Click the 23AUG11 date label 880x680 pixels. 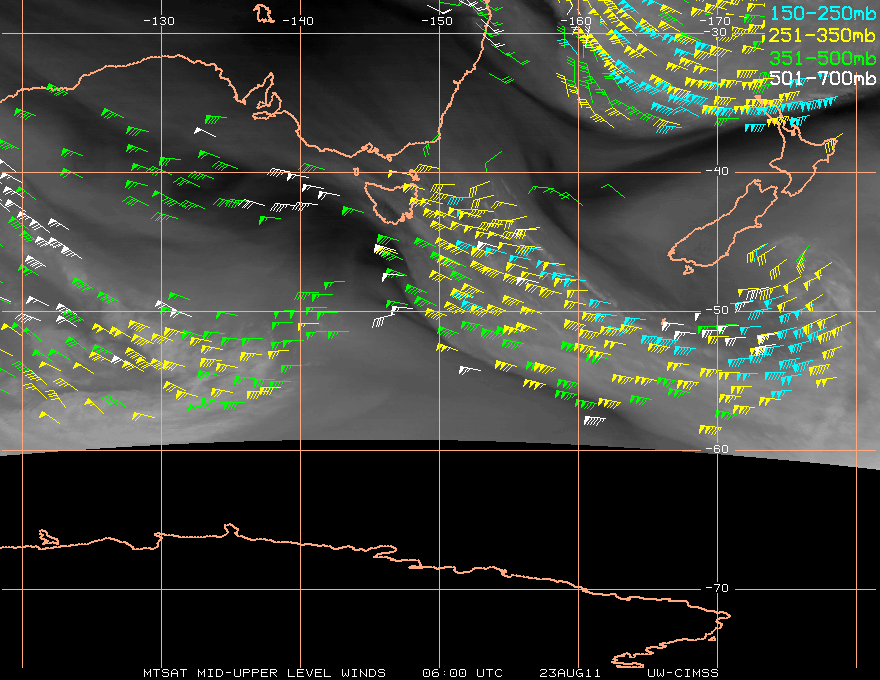(x=570, y=673)
